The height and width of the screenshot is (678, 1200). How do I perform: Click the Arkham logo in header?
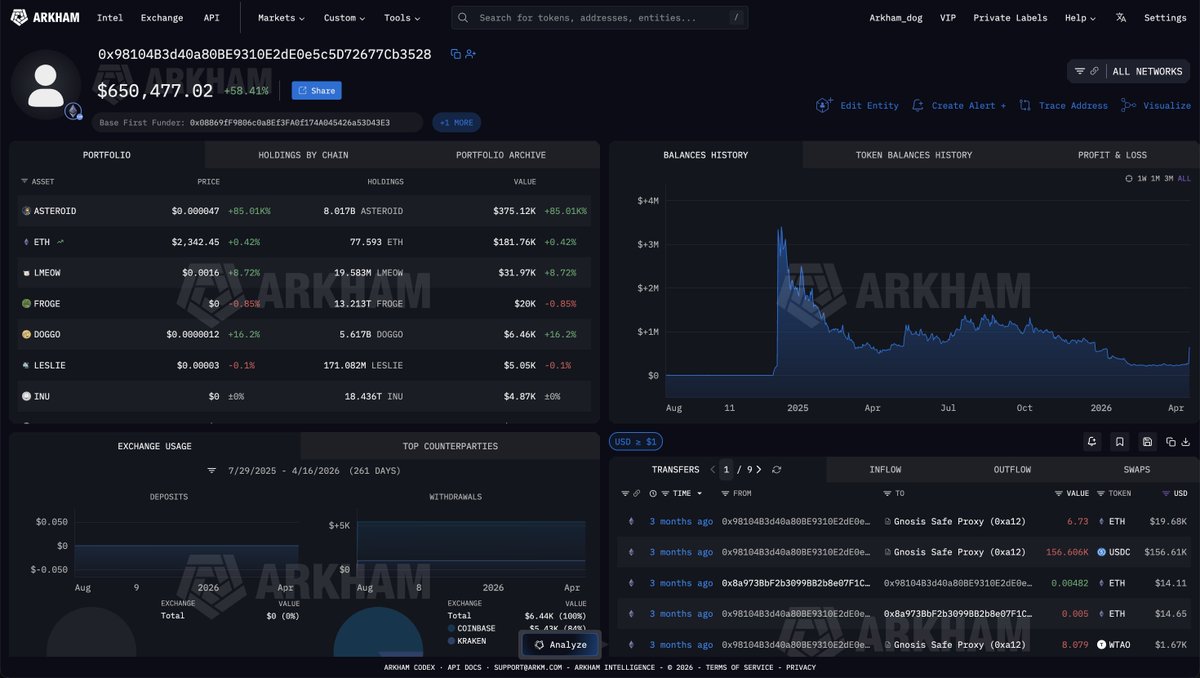45,17
